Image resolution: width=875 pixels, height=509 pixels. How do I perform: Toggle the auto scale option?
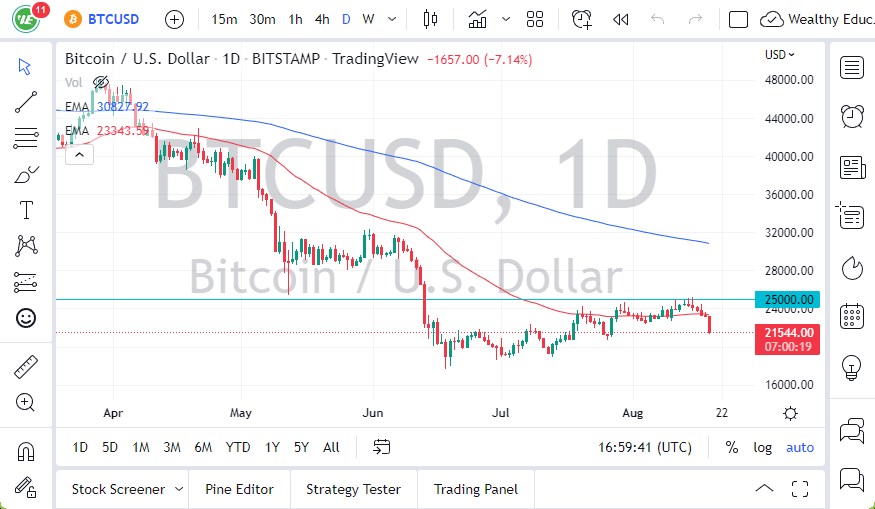[x=800, y=447]
